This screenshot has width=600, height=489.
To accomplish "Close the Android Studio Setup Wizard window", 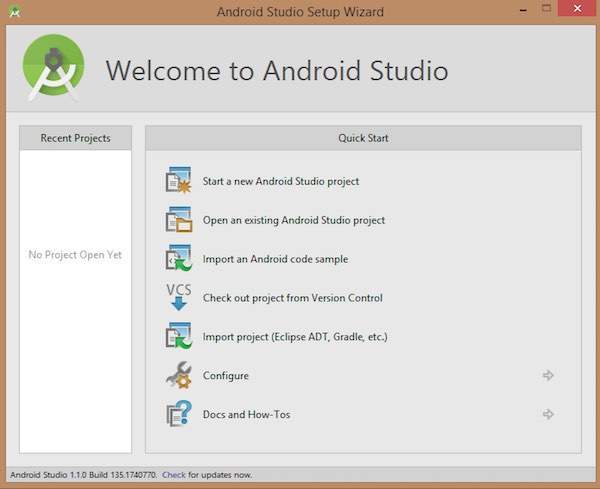I will click(577, 8).
